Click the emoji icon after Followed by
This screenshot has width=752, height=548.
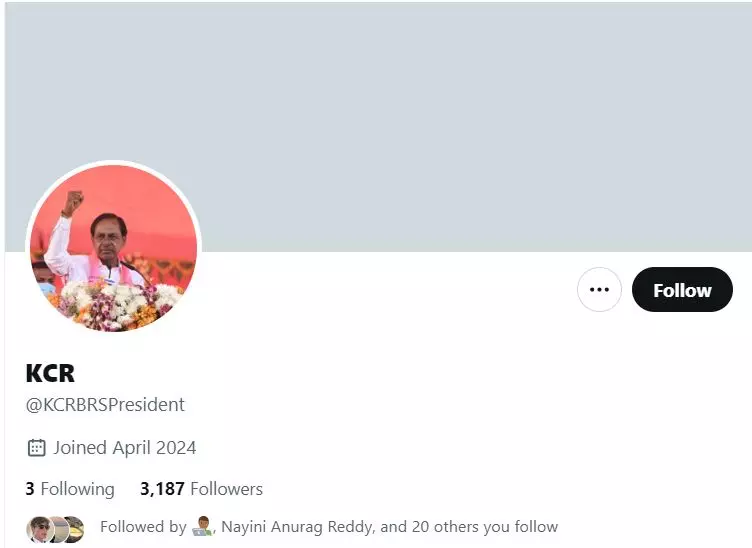(x=202, y=526)
